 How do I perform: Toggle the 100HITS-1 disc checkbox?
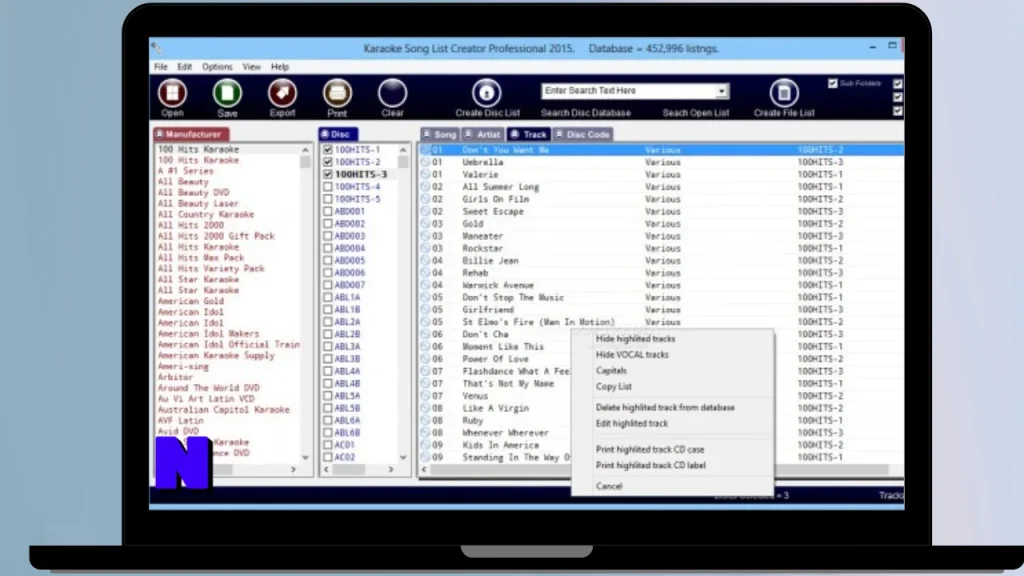click(x=328, y=150)
